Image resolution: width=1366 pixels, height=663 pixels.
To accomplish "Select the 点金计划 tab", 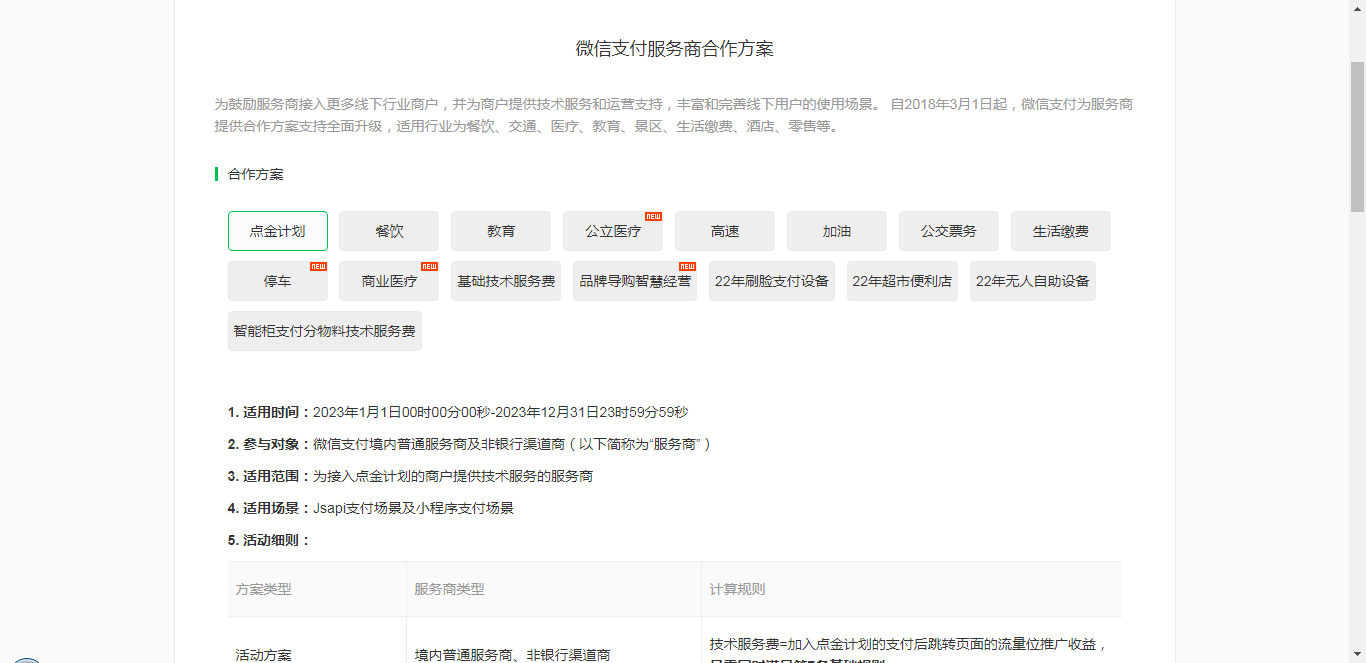I will [x=278, y=231].
